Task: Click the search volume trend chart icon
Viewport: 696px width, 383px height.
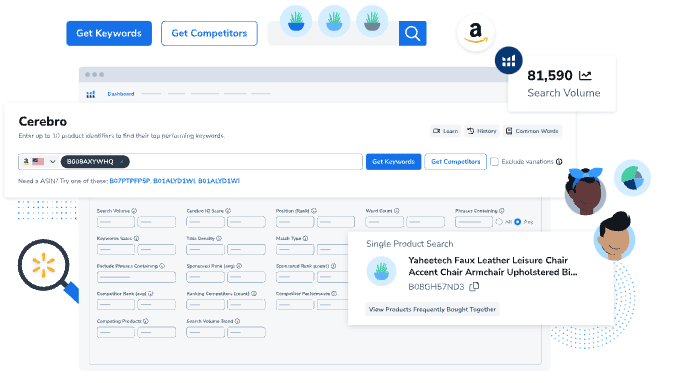Action: point(585,75)
